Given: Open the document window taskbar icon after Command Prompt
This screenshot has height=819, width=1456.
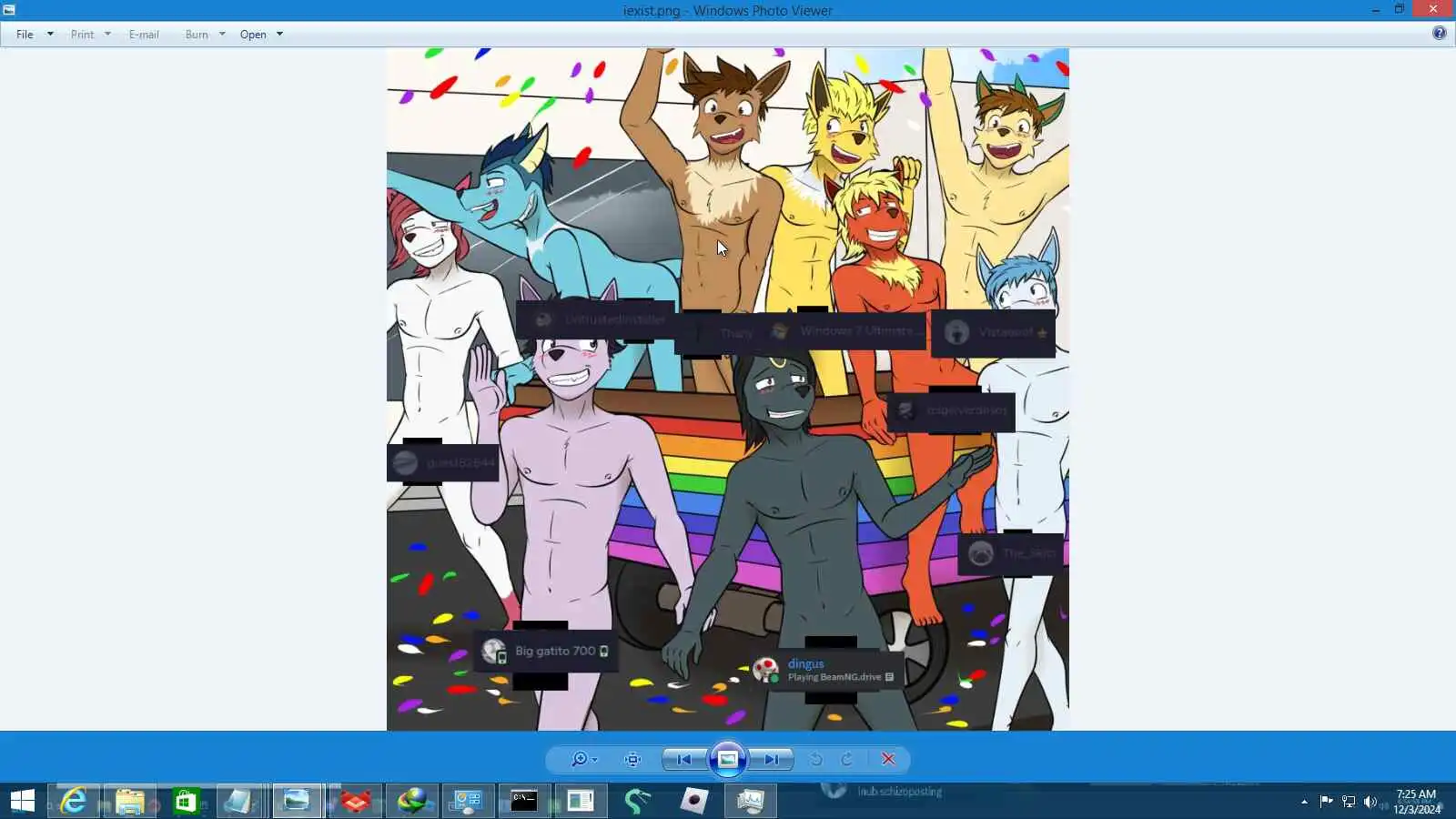Looking at the screenshot, I should point(581,801).
